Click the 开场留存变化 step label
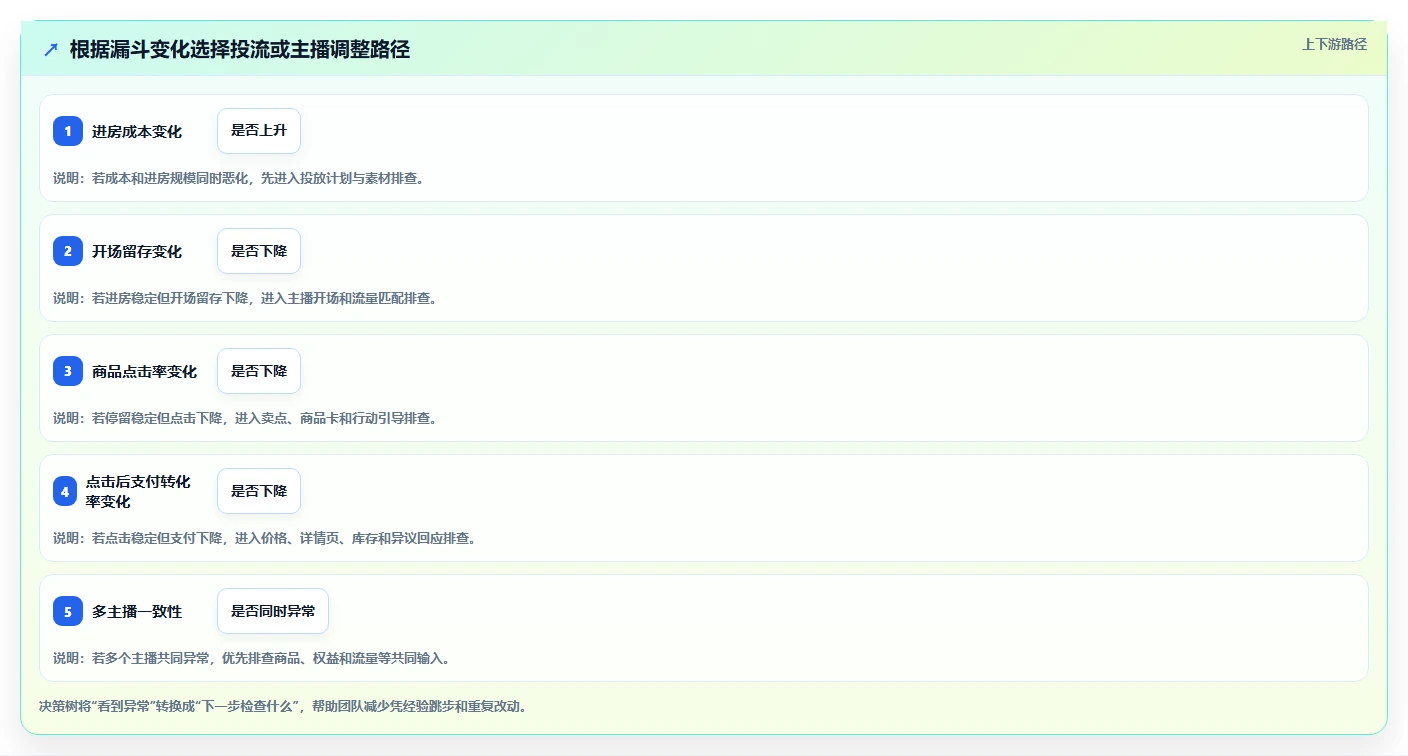Screen dimensions: 1408x756 pos(137,251)
